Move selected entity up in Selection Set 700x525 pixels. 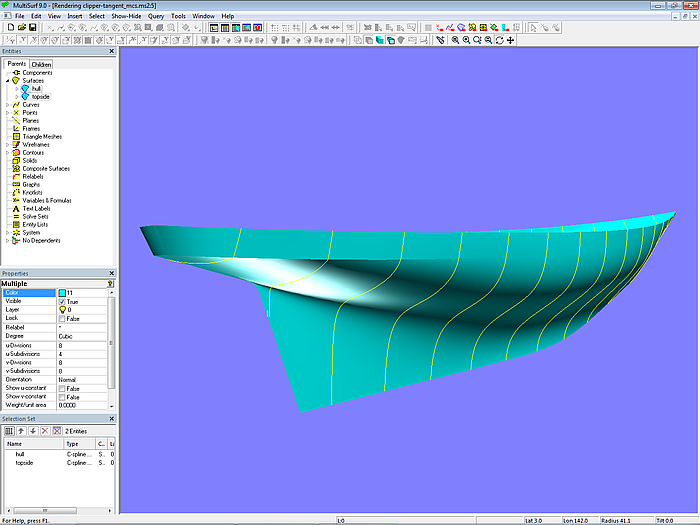[21, 431]
